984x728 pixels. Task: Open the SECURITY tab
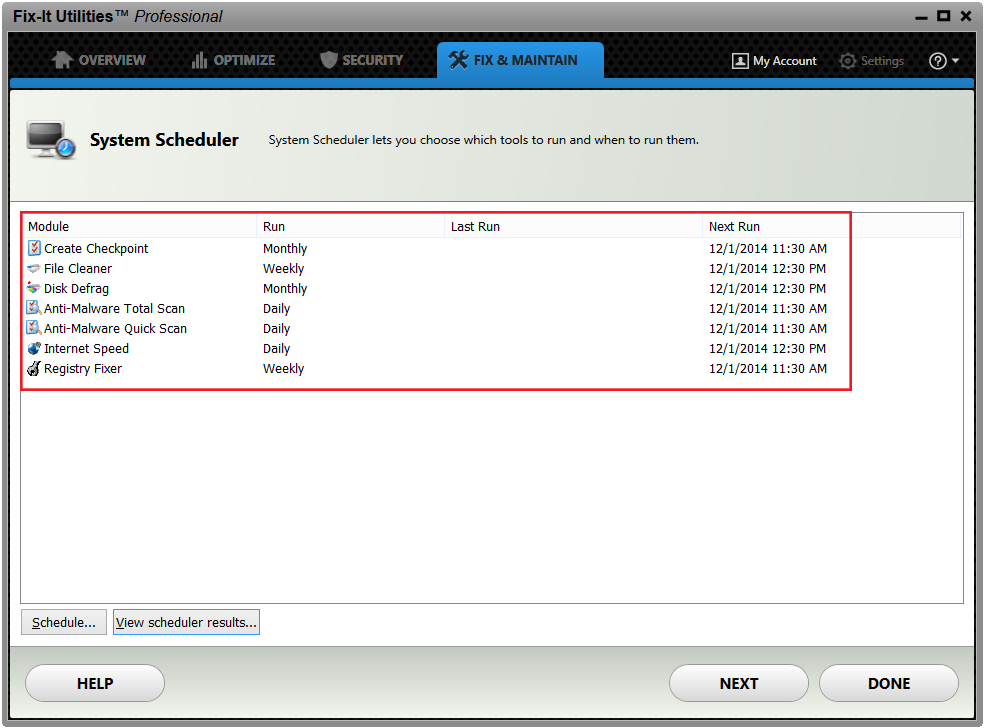[x=361, y=60]
